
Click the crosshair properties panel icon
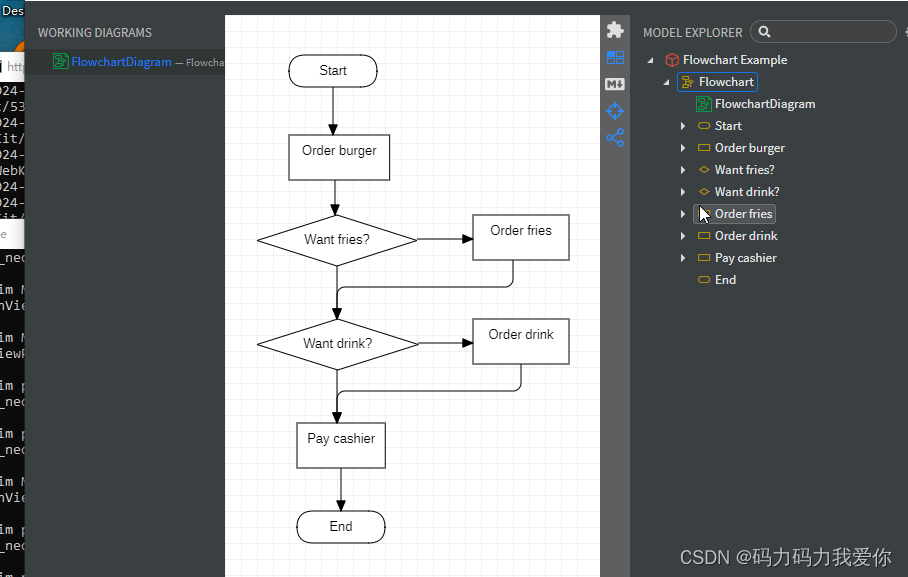[615, 111]
